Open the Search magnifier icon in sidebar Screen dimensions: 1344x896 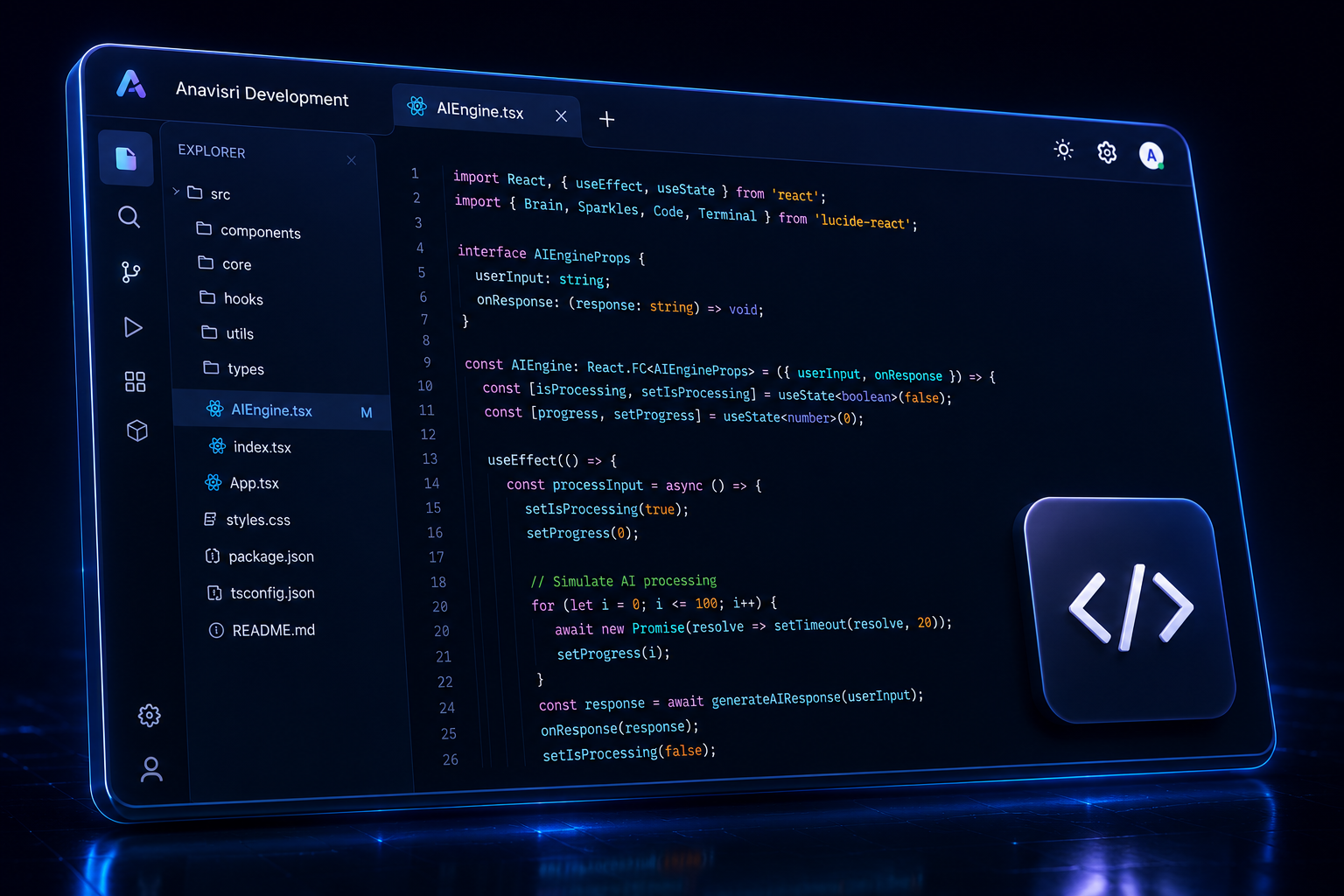[x=129, y=216]
